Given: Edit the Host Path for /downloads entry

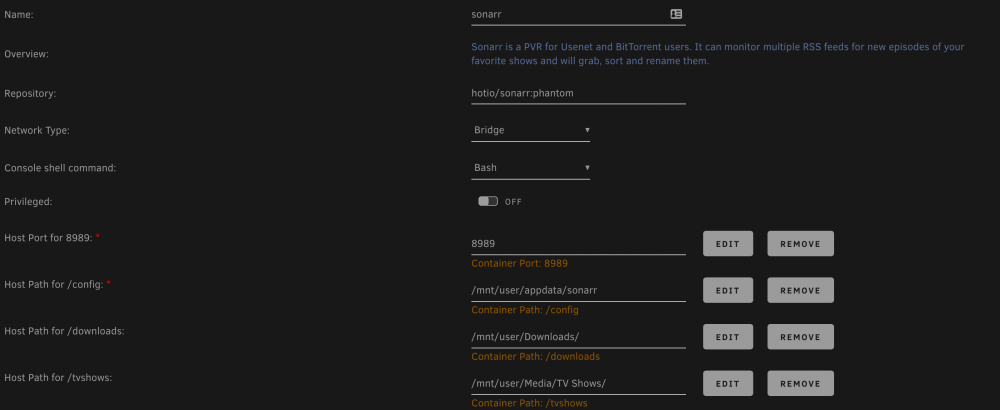Looking at the screenshot, I should 728,337.
